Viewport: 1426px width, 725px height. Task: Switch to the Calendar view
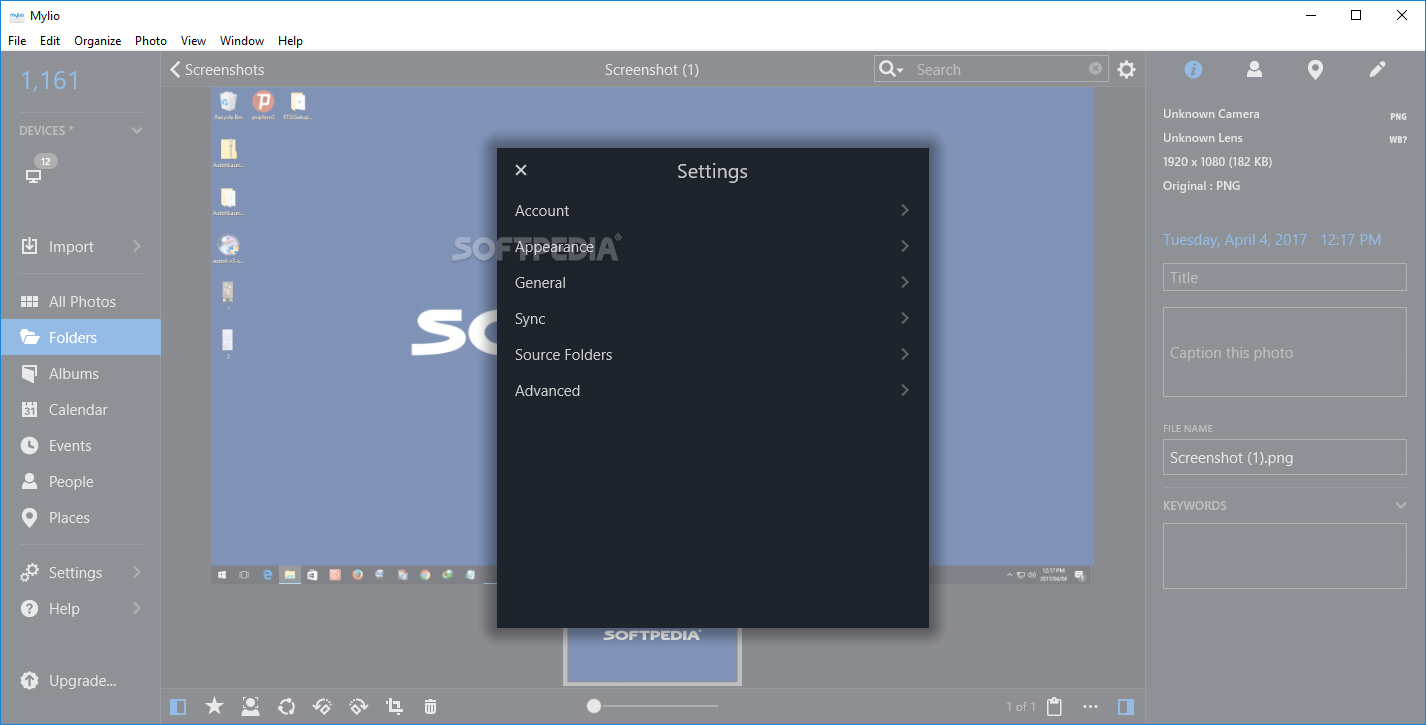pos(80,410)
